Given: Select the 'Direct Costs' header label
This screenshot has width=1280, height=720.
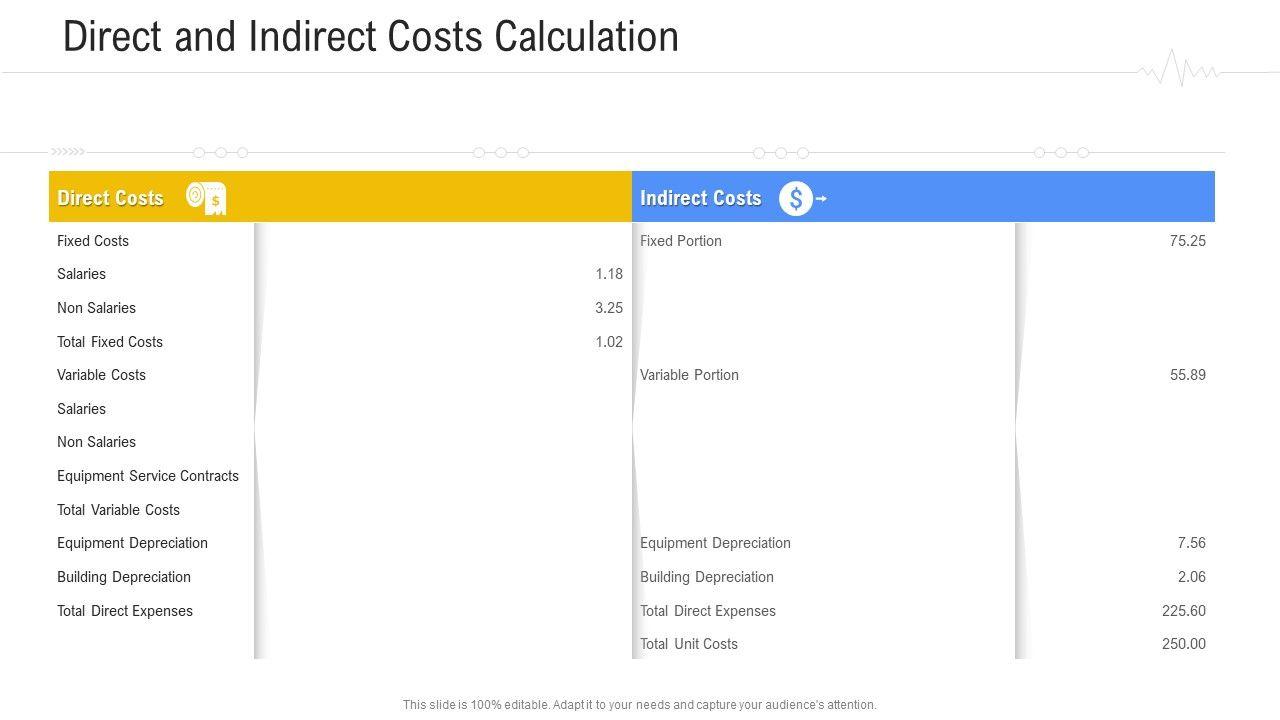Looking at the screenshot, I should pyautogui.click(x=110, y=198).
